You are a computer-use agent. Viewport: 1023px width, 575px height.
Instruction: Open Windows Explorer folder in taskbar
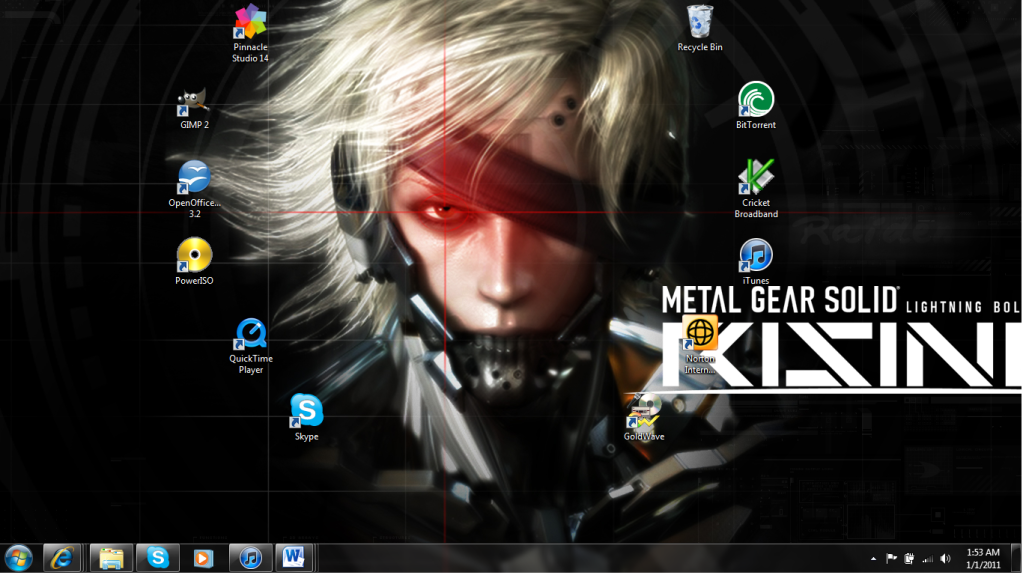111,559
